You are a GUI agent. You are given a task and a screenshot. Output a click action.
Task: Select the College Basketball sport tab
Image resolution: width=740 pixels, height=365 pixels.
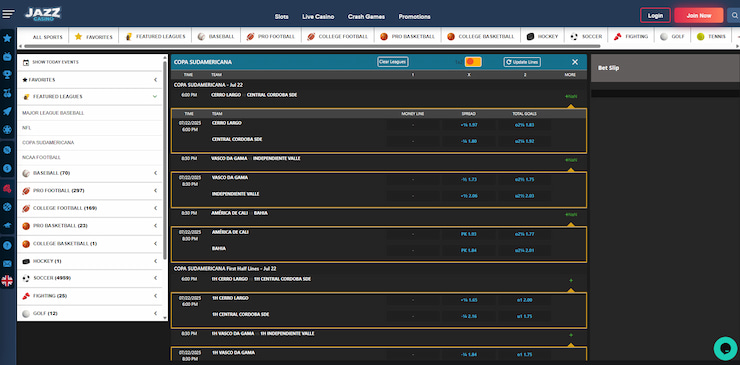(481, 36)
